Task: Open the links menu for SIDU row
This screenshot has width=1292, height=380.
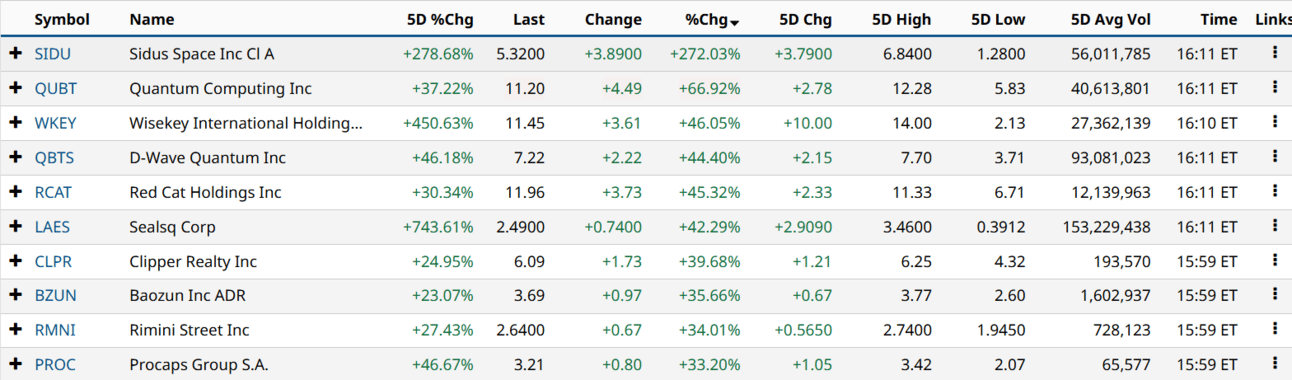Action: pos(1274,53)
